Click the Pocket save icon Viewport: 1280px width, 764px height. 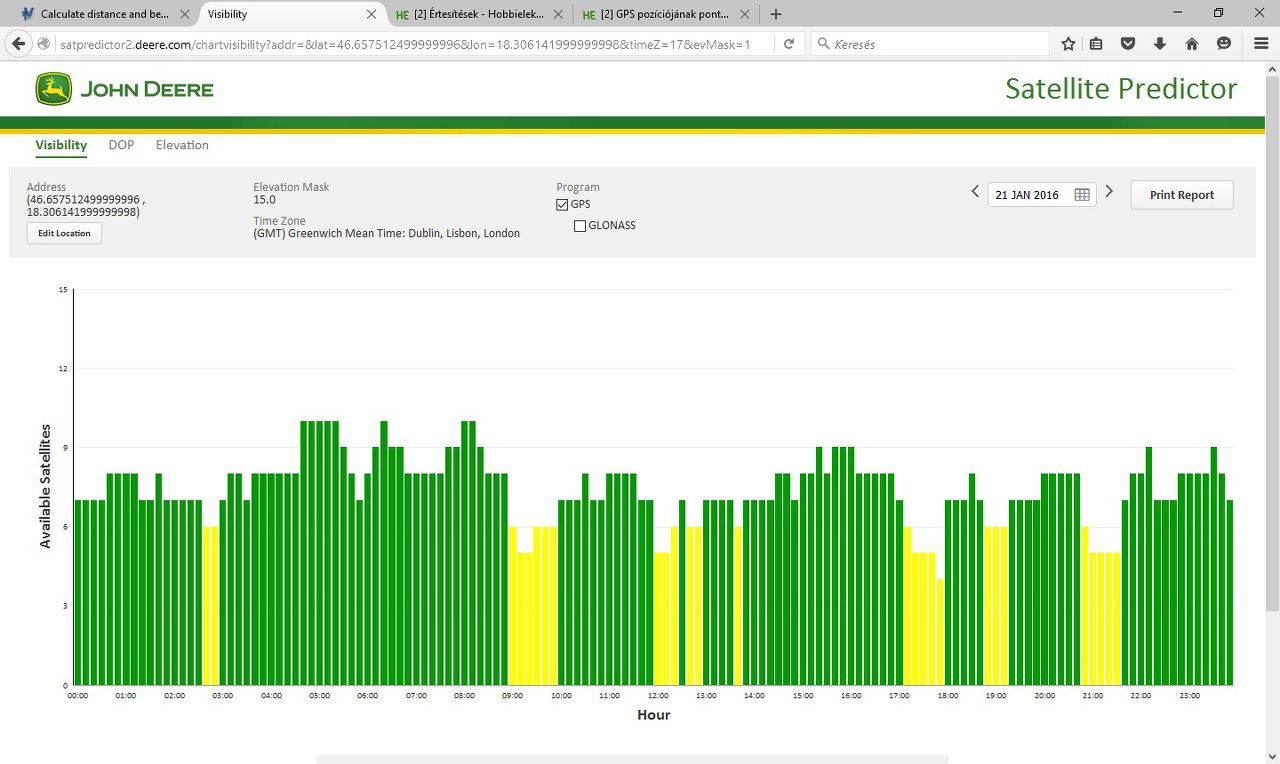tap(1128, 44)
